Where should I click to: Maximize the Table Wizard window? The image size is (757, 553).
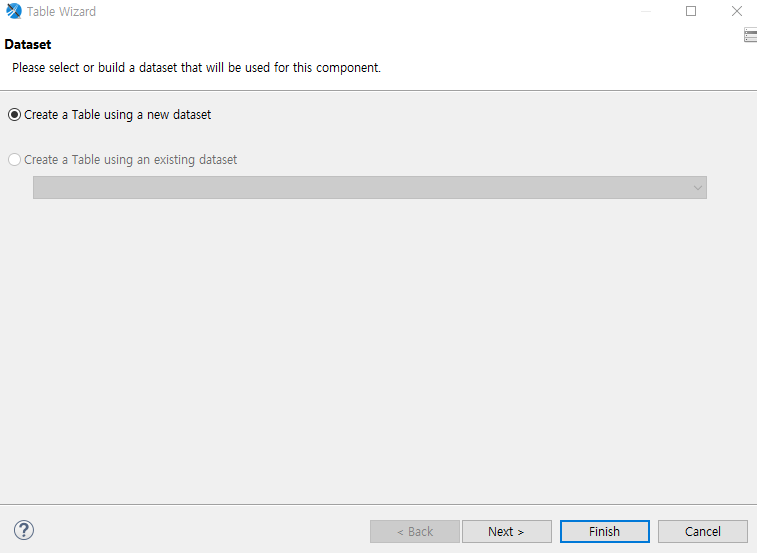pyautogui.click(x=691, y=11)
